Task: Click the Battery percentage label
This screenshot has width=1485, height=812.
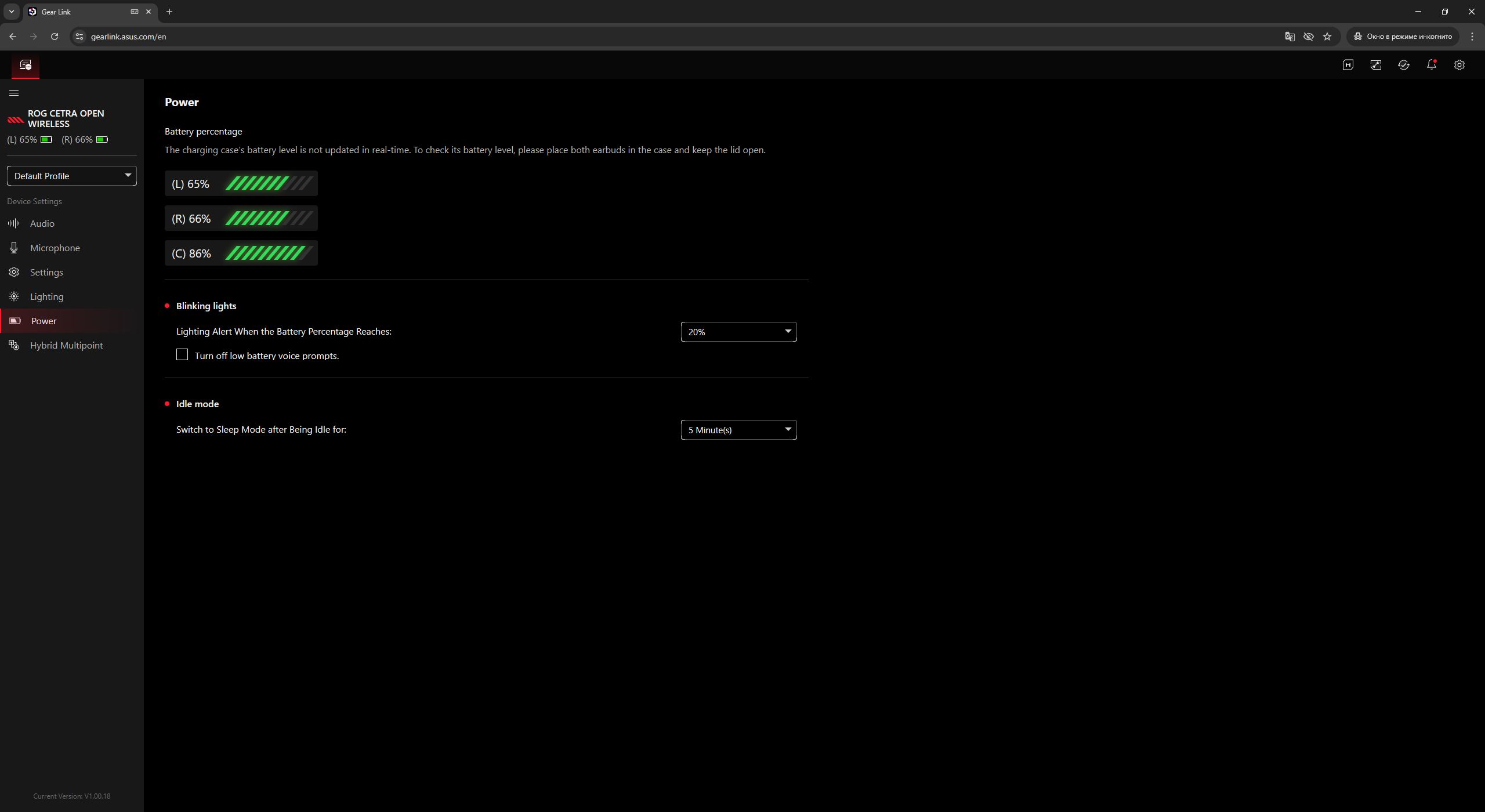Action: click(203, 131)
